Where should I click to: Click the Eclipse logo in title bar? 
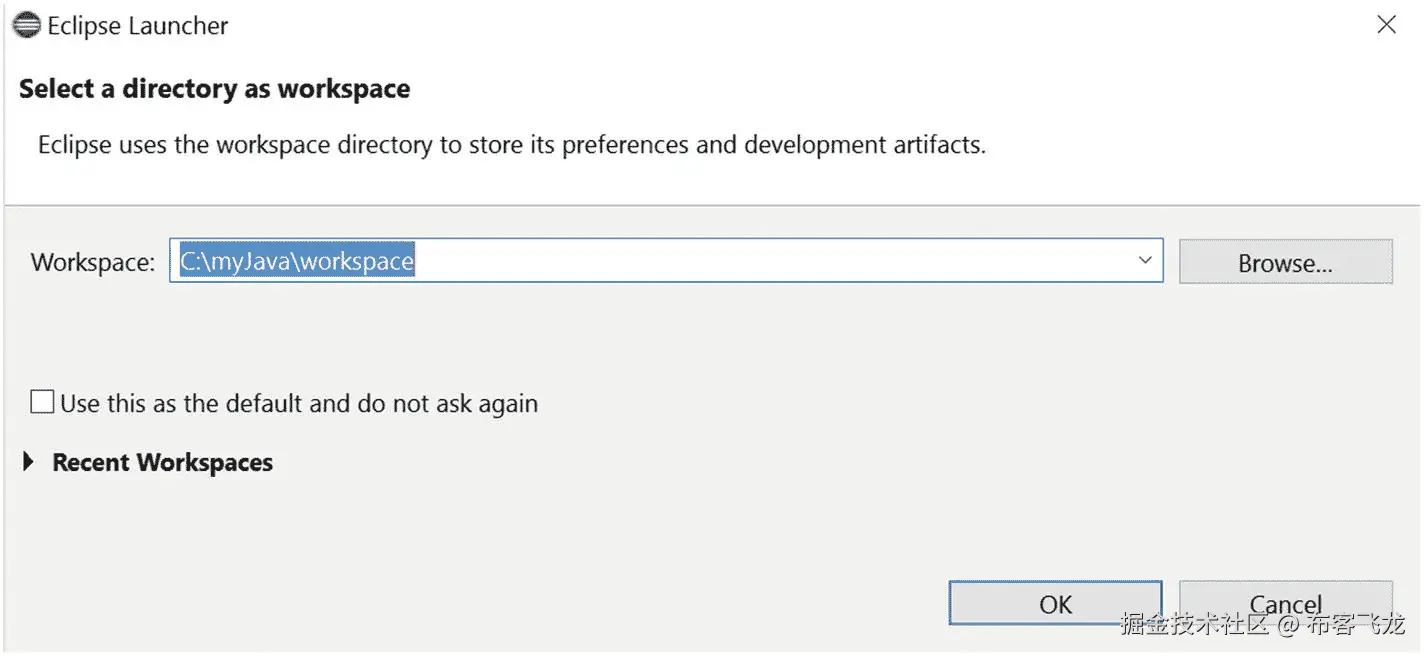click(x=26, y=26)
